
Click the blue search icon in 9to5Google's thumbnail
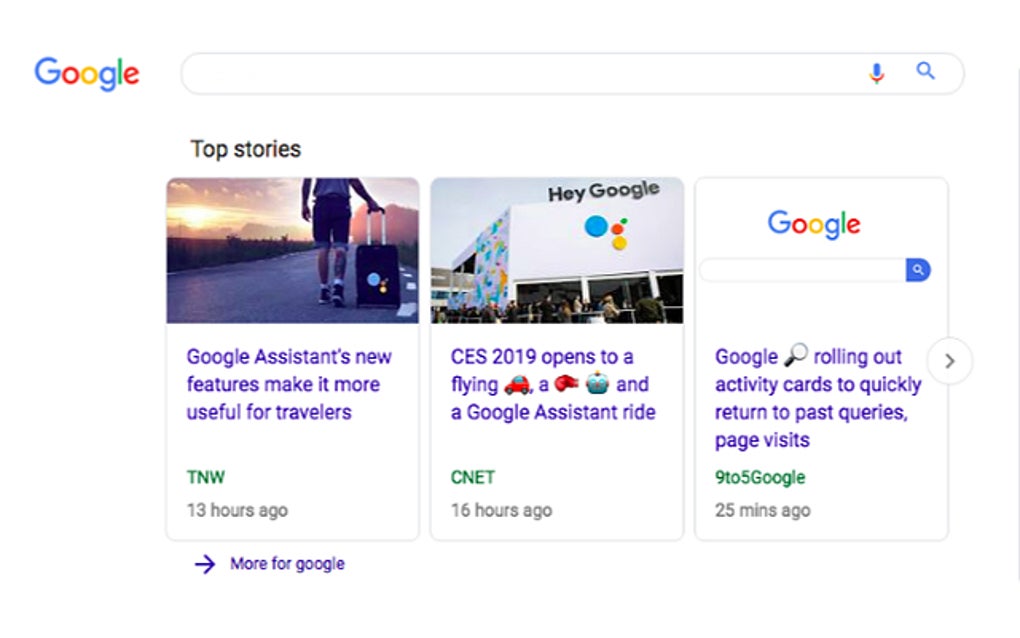coord(918,270)
